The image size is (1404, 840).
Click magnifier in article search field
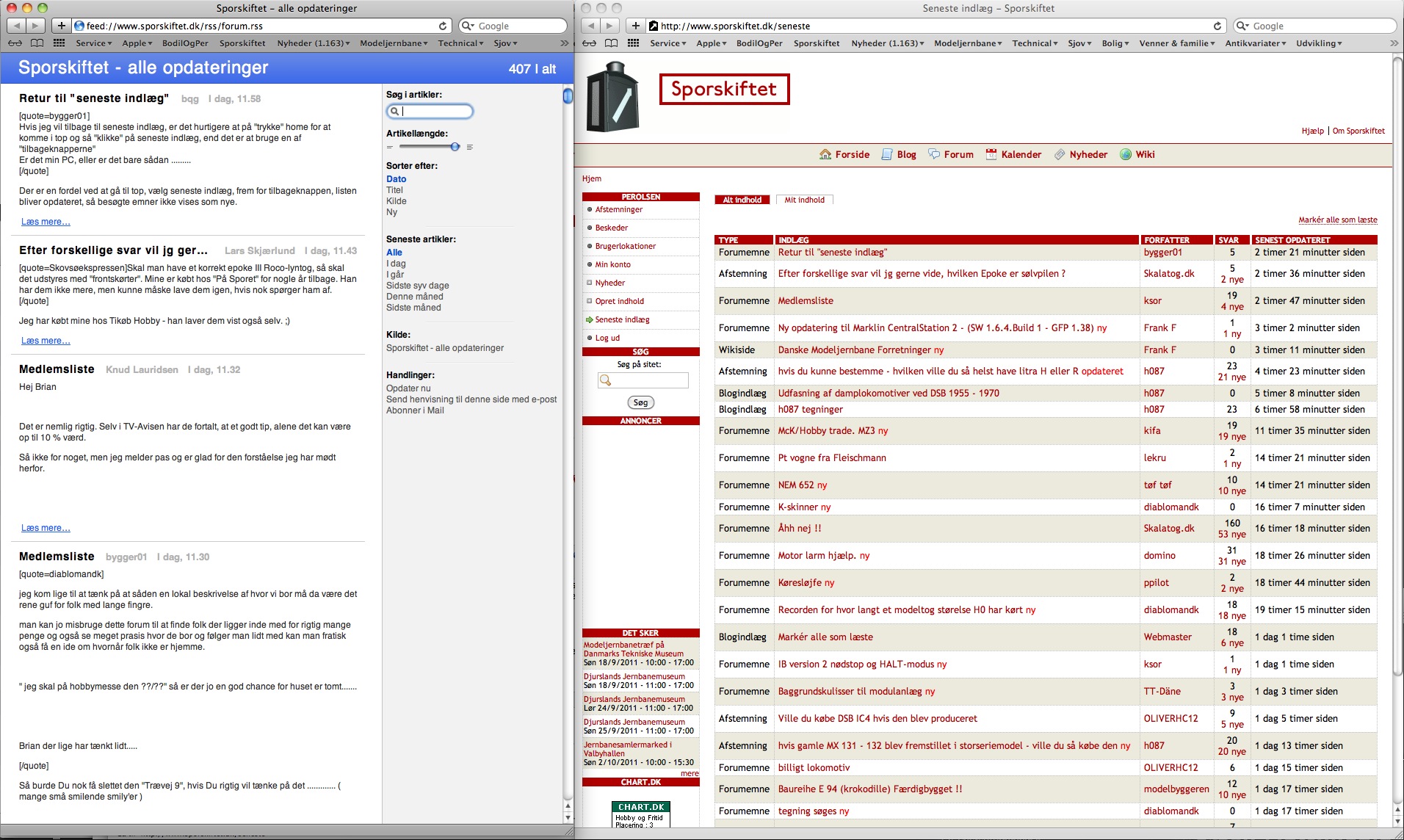point(394,112)
